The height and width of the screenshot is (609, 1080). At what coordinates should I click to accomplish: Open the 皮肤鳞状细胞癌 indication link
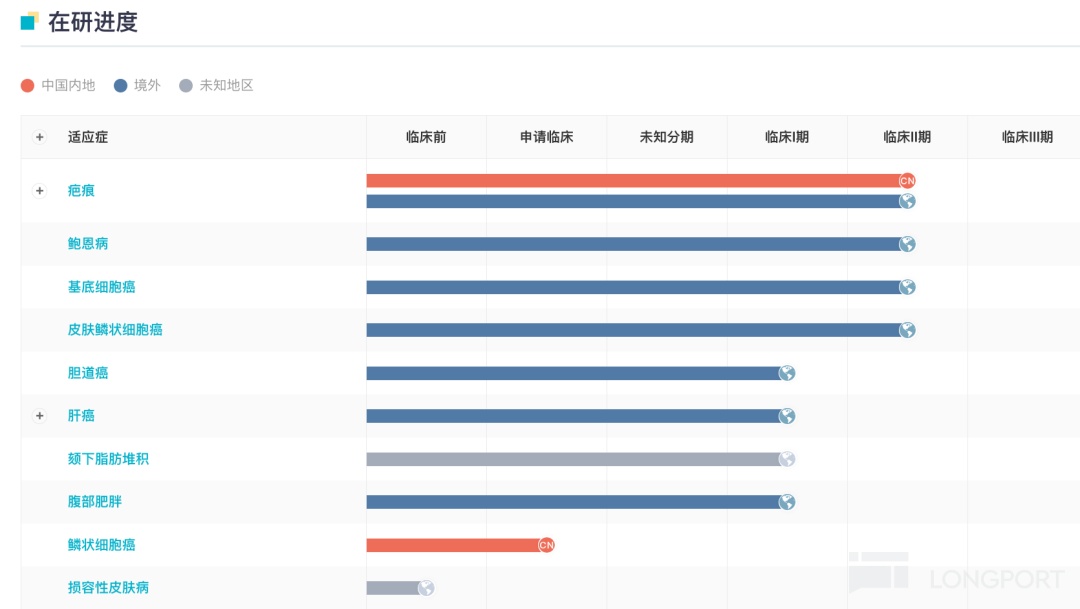tap(115, 330)
